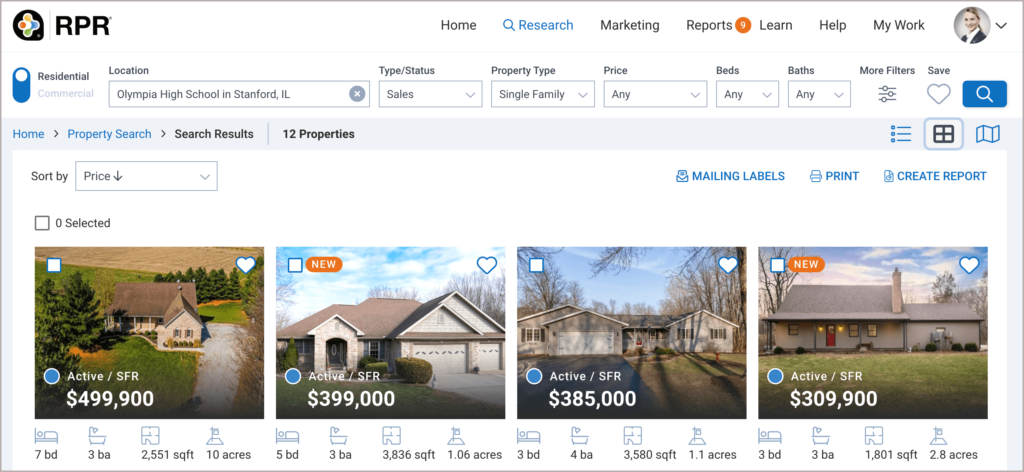
Task: Open the Sort by Price dropdown
Action: (x=148, y=177)
